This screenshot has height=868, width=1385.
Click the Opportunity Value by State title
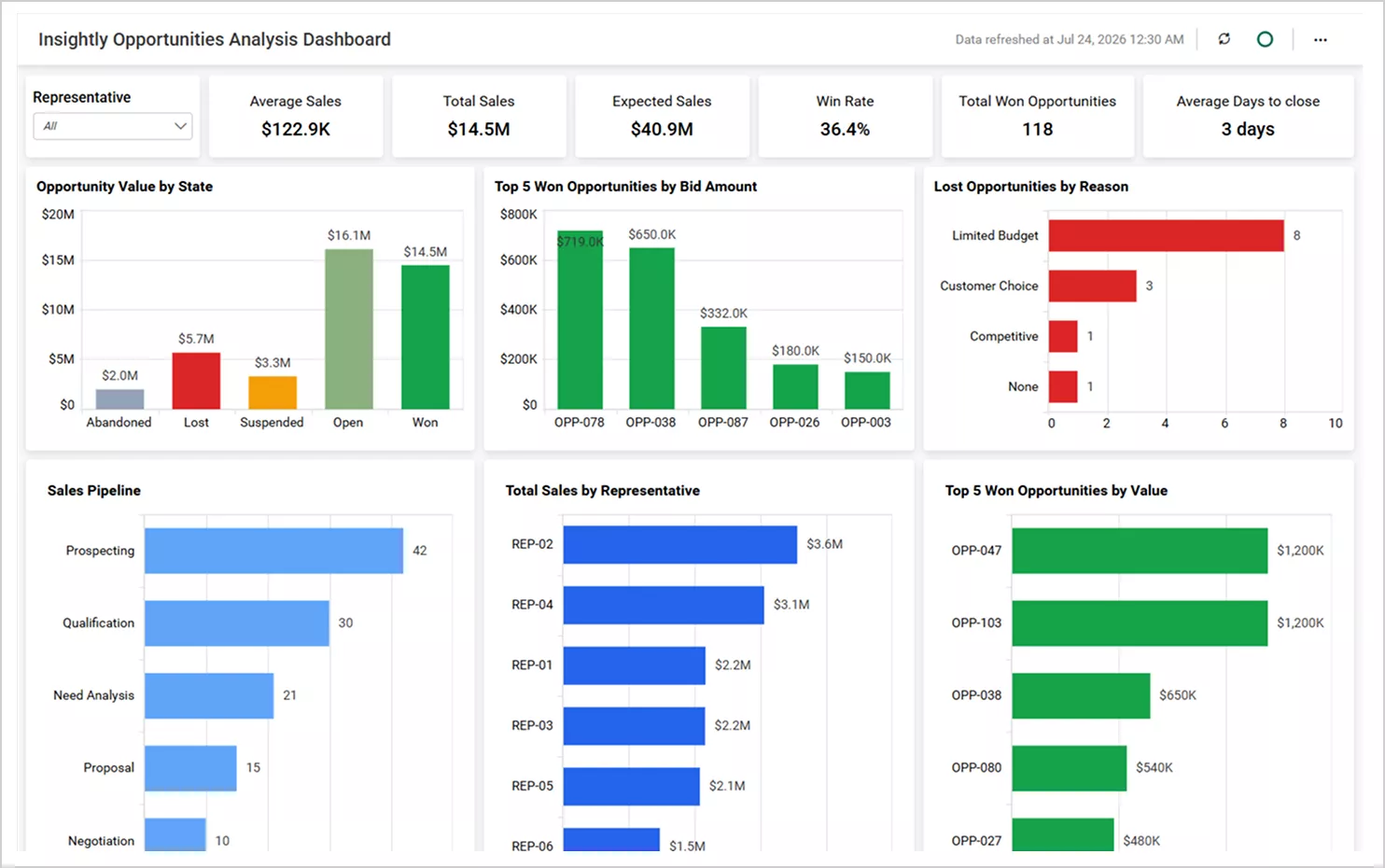pyautogui.click(x=124, y=187)
